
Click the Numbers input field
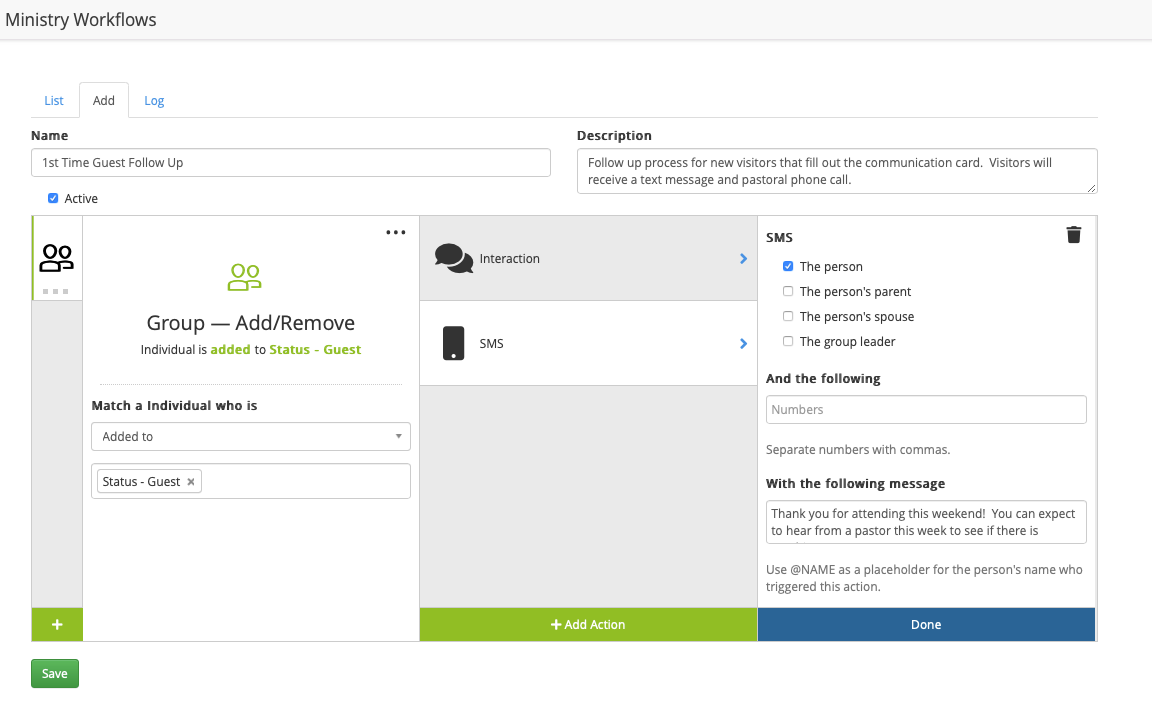[926, 410]
